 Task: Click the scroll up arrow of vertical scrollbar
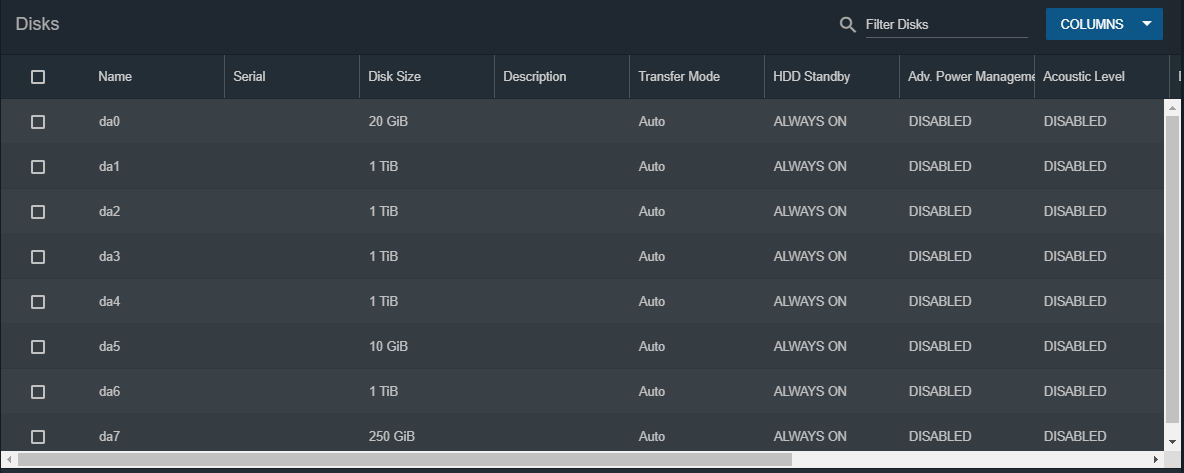coord(1172,109)
